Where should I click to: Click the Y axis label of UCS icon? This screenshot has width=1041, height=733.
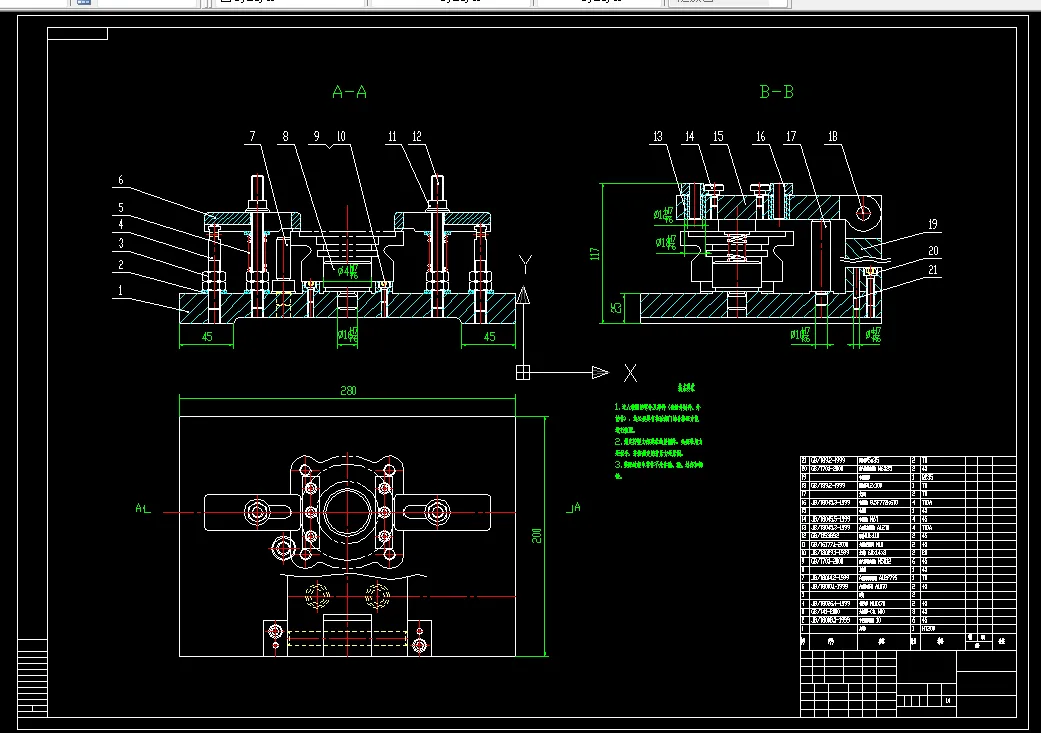[x=523, y=264]
